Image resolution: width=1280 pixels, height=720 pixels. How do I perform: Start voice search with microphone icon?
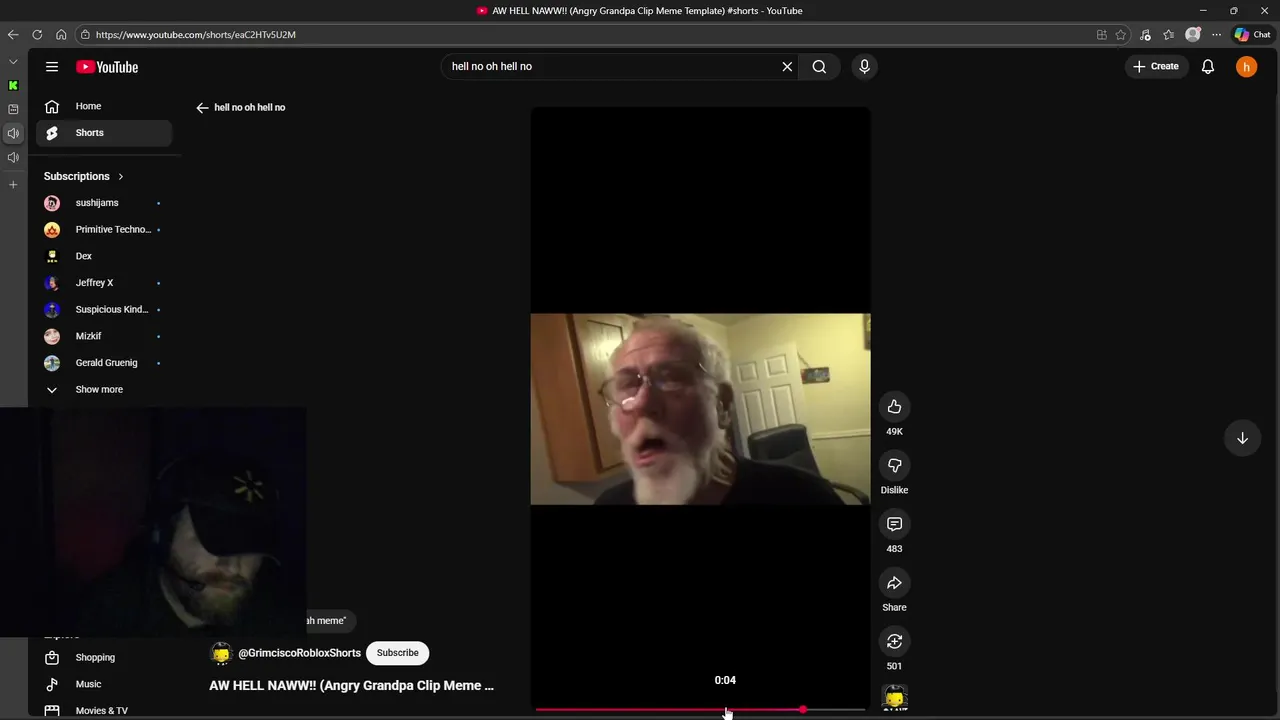(865, 67)
